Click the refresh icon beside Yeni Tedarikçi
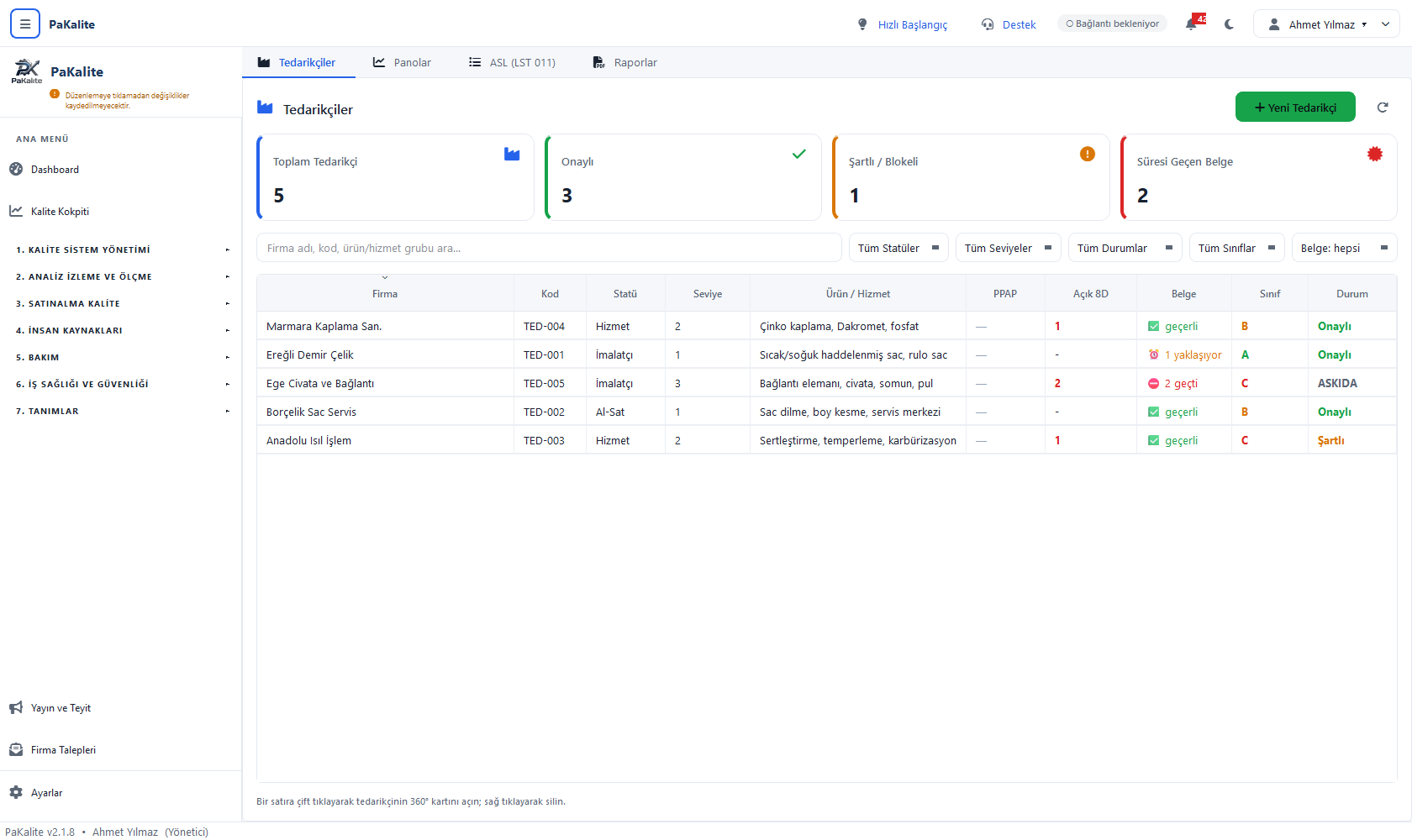This screenshot has height=840, width=1412. (1383, 108)
